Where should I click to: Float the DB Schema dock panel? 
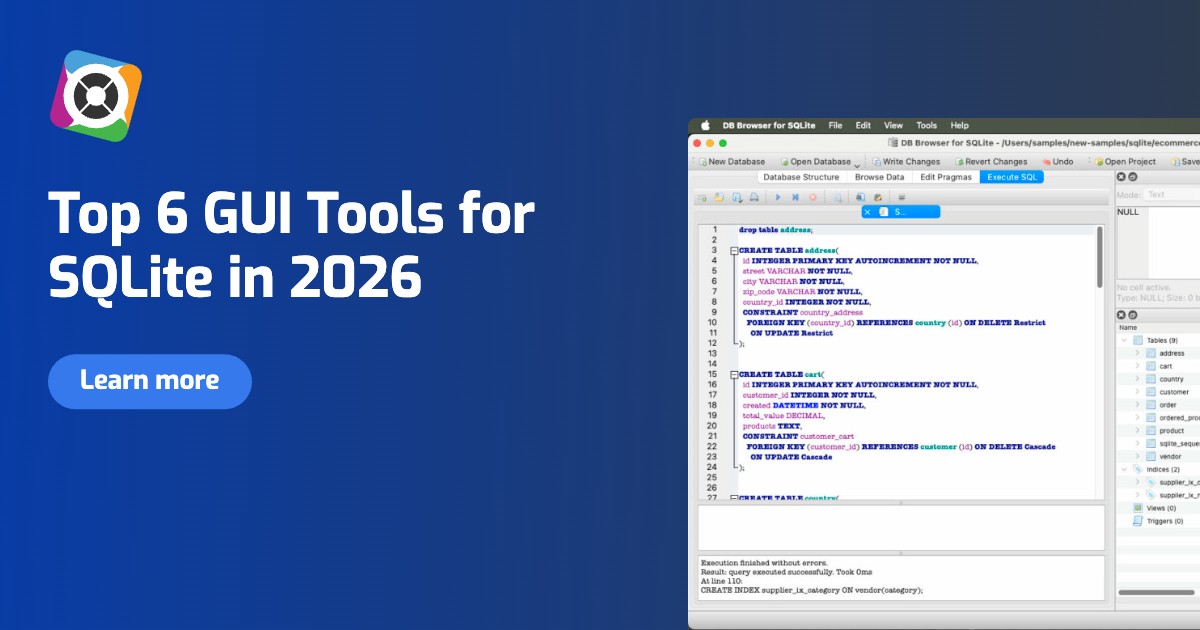(1133, 315)
